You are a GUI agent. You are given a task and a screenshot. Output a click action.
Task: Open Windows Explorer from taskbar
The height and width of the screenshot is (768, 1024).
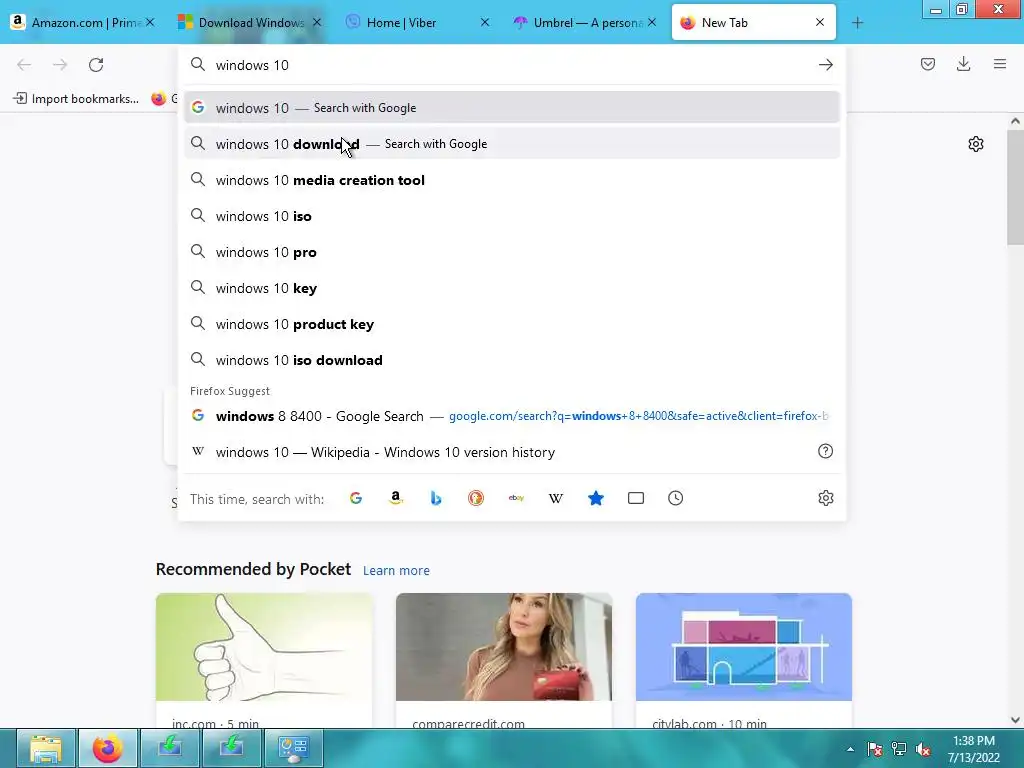(46, 748)
